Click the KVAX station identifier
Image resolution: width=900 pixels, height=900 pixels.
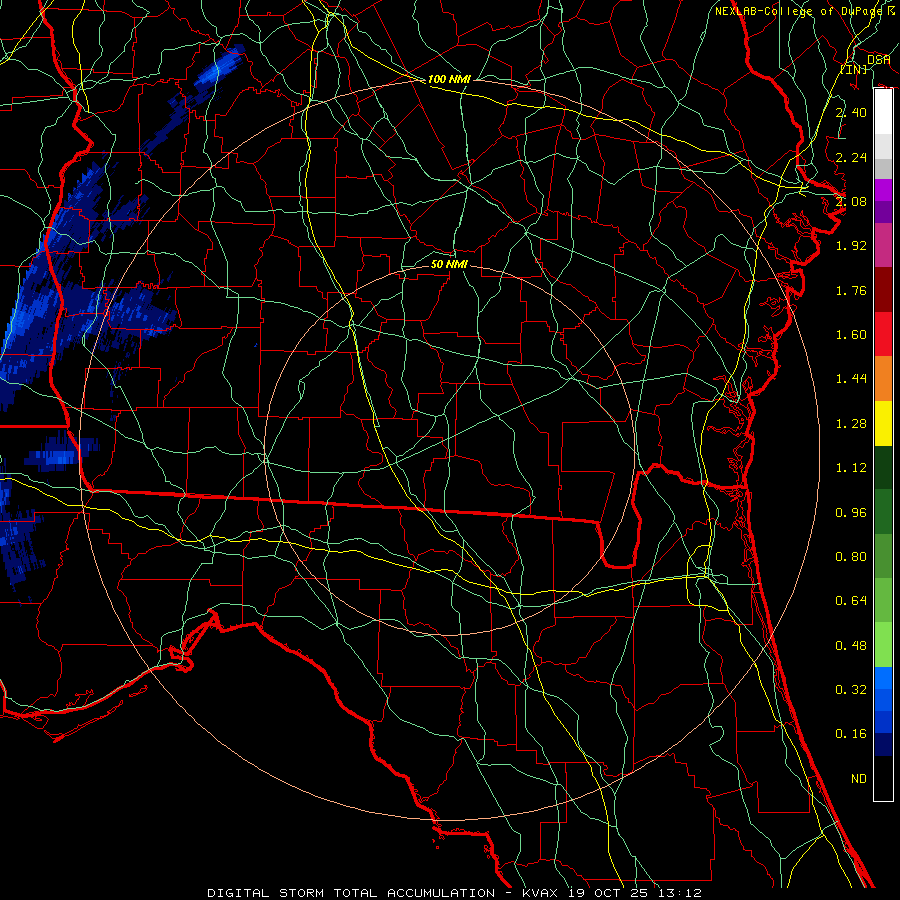(x=541, y=893)
